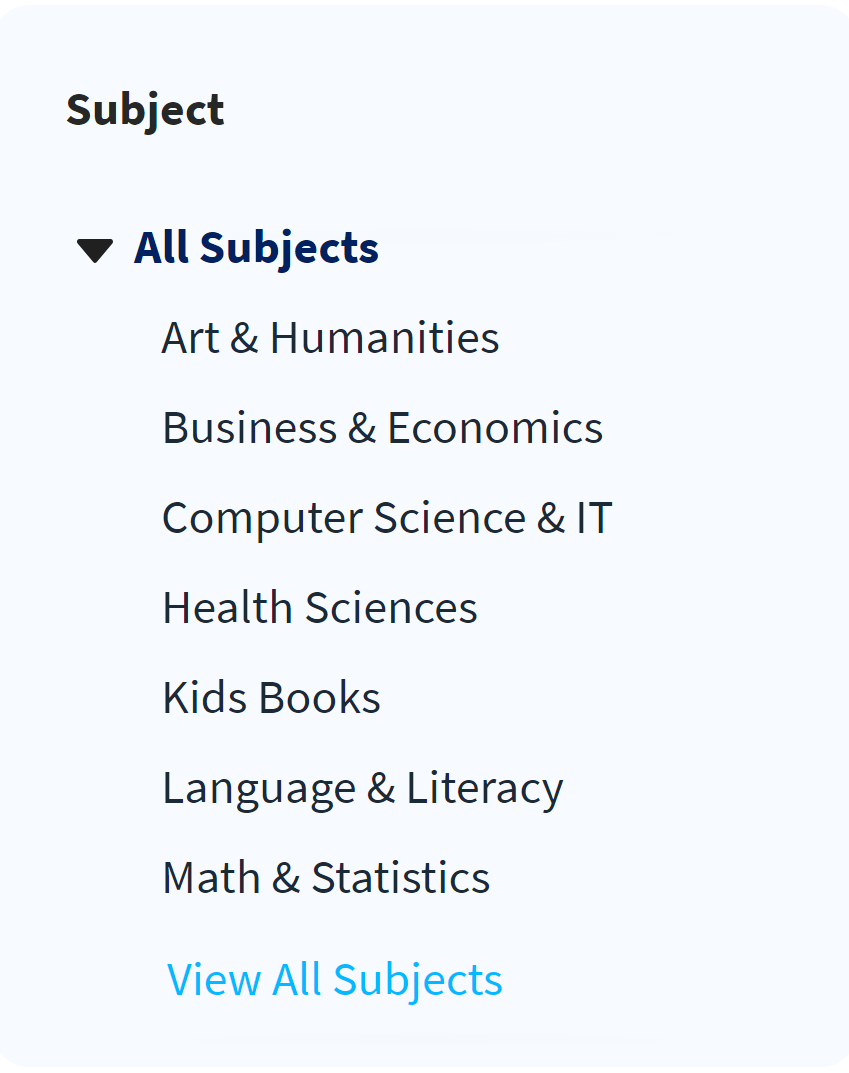This screenshot has height=1073, width=849.
Task: Select the All Subjects heading
Action: coord(256,248)
